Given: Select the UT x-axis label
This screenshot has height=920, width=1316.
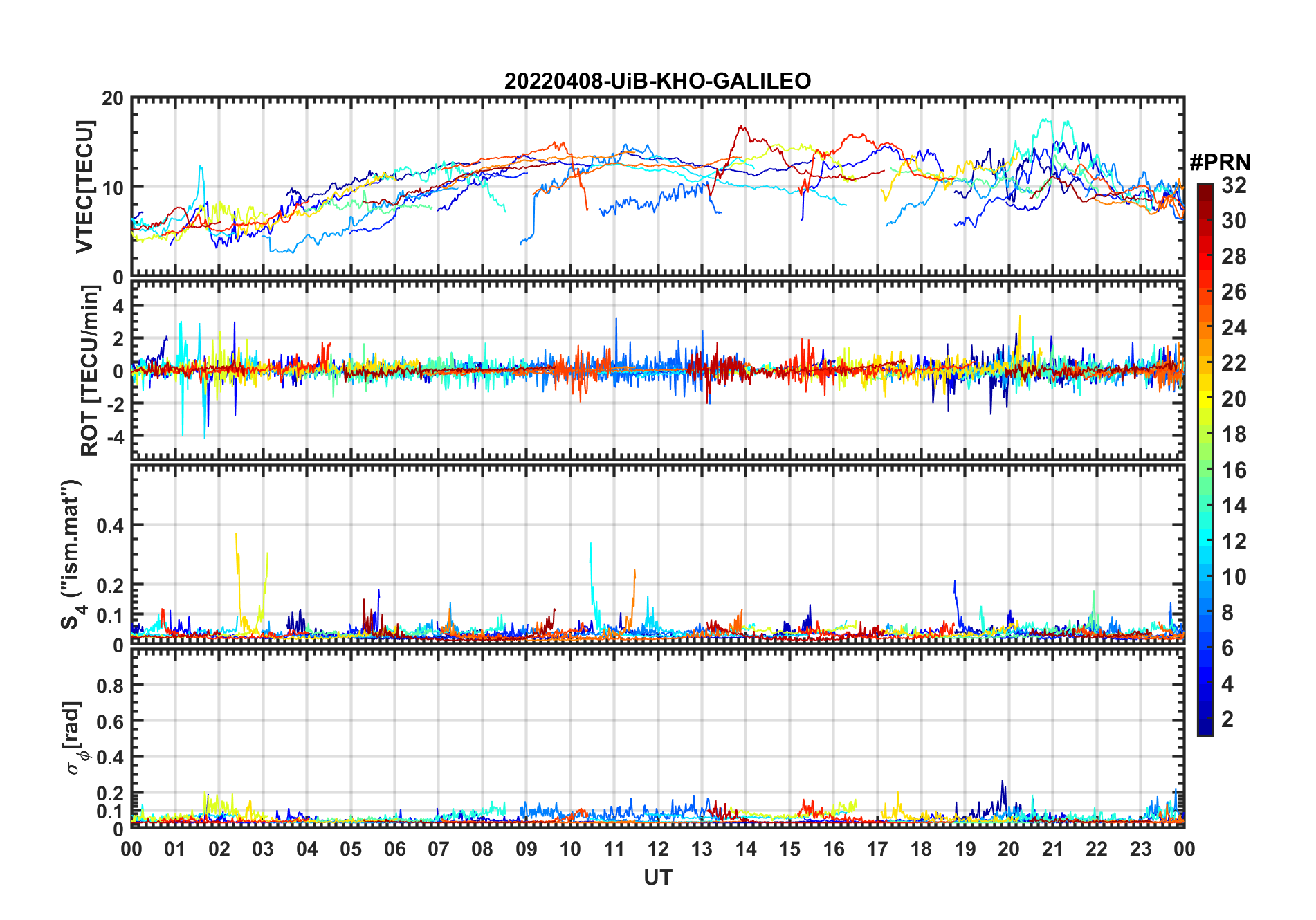Looking at the screenshot, I should point(657,877).
